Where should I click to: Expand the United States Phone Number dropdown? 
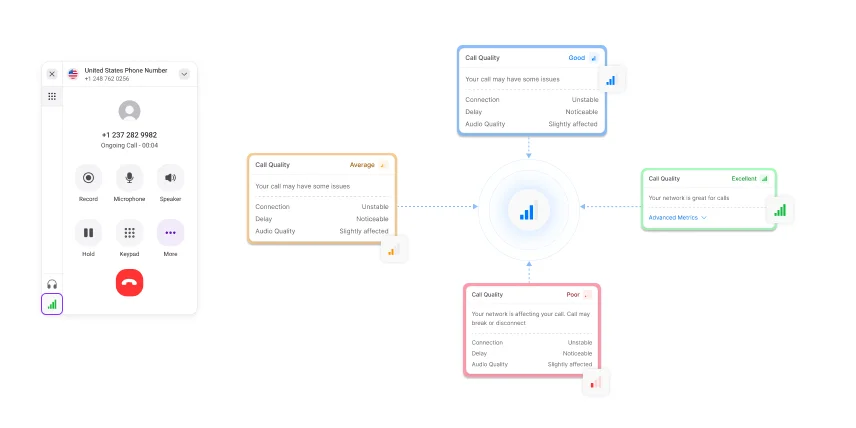(185, 74)
